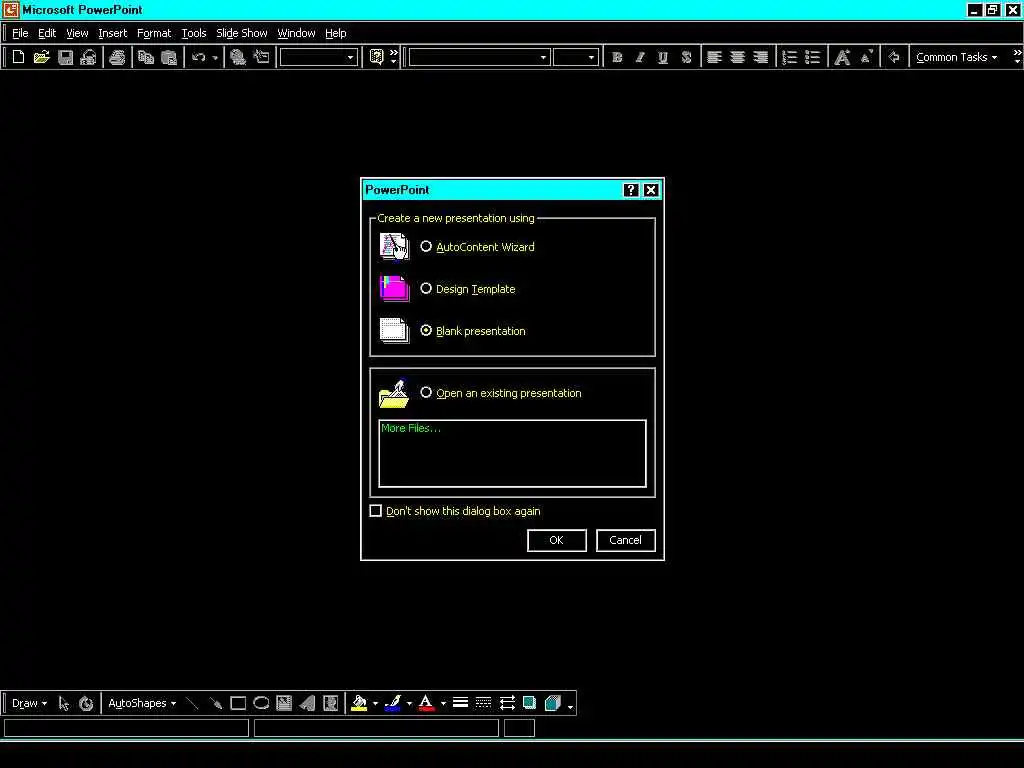Image resolution: width=1024 pixels, height=768 pixels.
Task: Open the Font name combo box
Action: [478, 57]
